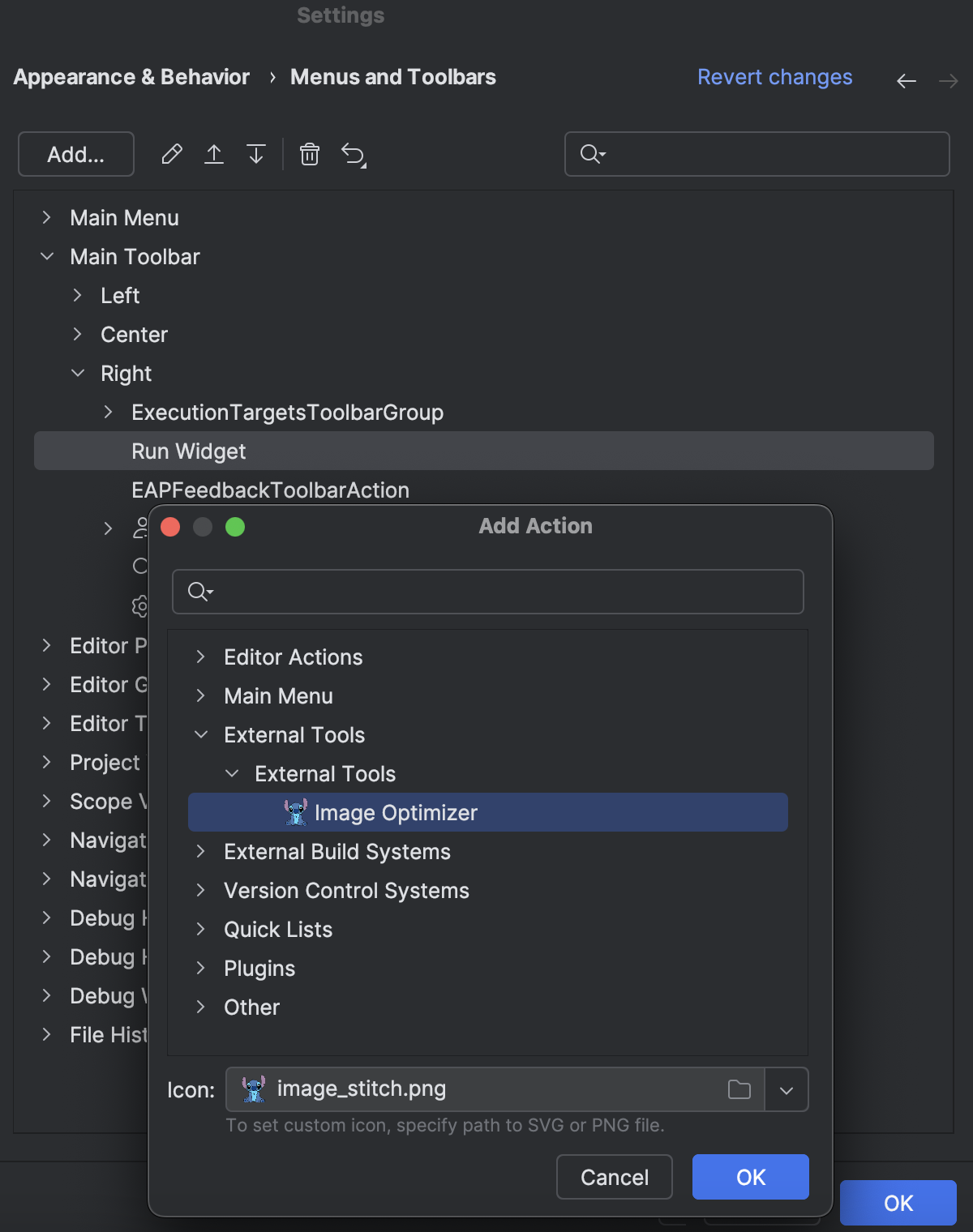Expand the ExecutionTargetsToolbarGroup node
973x1232 pixels.
pos(108,412)
